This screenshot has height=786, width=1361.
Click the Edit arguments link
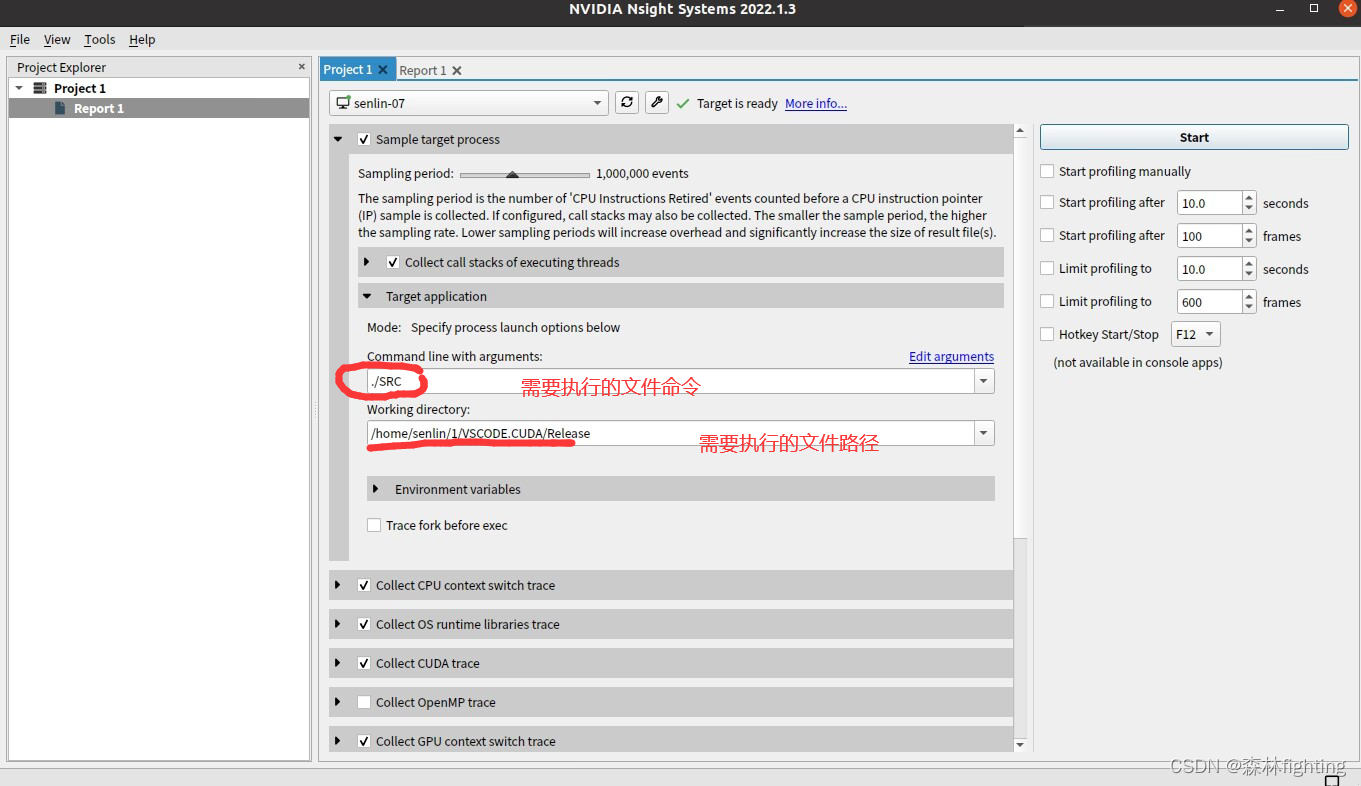click(951, 356)
